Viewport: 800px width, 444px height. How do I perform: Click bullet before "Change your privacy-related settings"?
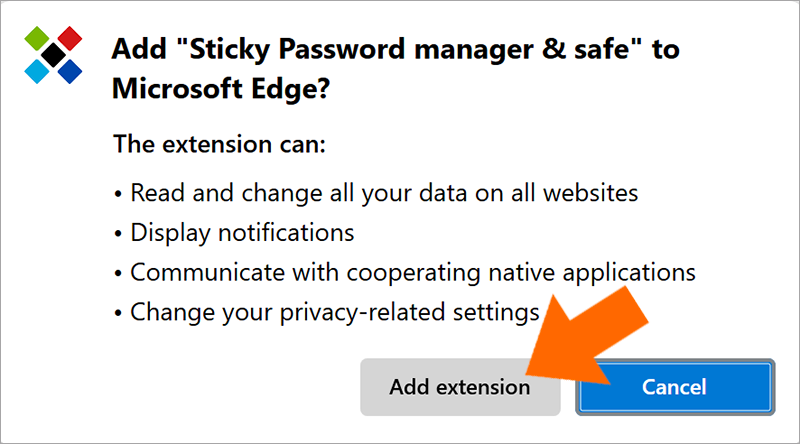[x=118, y=313]
